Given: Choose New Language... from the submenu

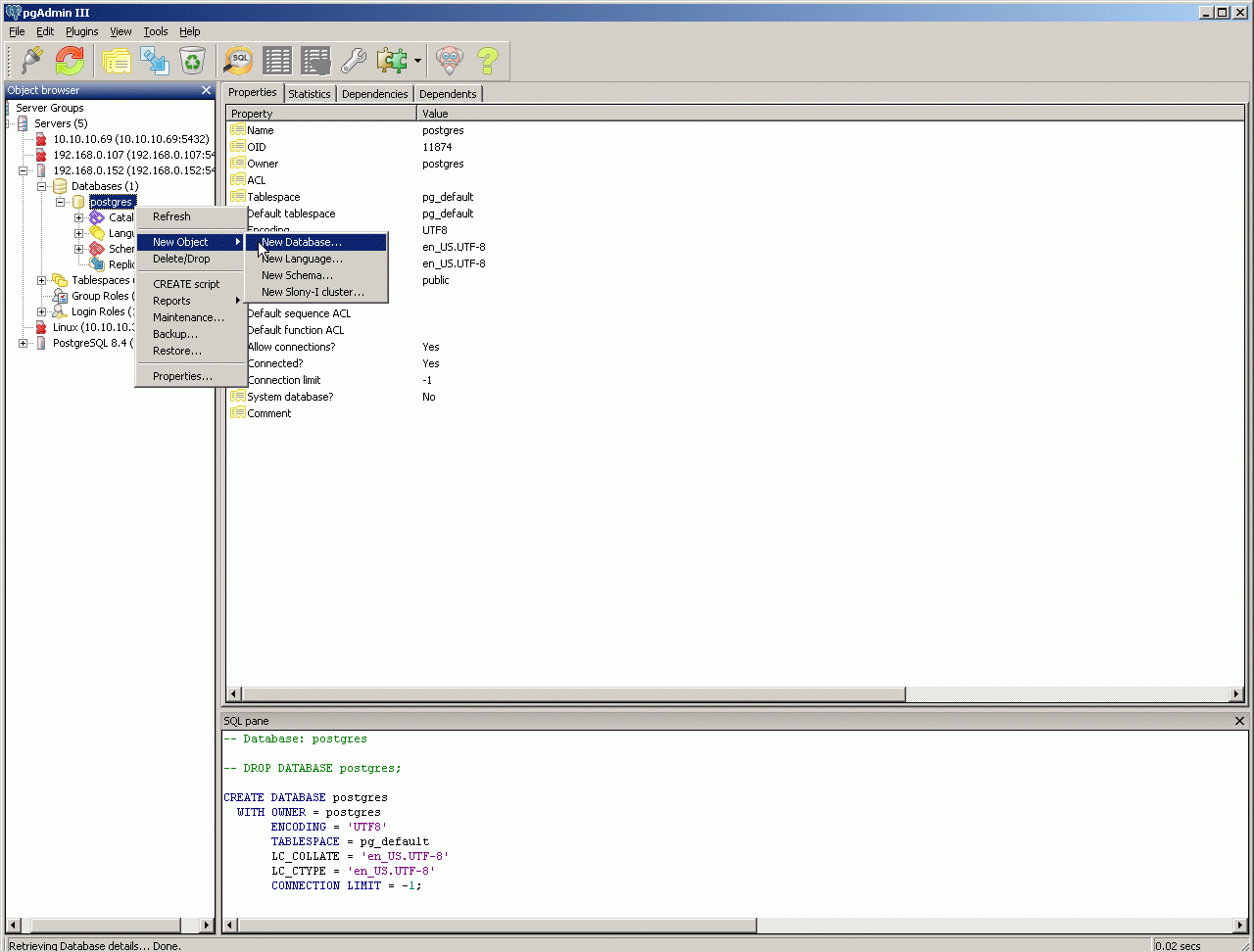Looking at the screenshot, I should point(316,259).
